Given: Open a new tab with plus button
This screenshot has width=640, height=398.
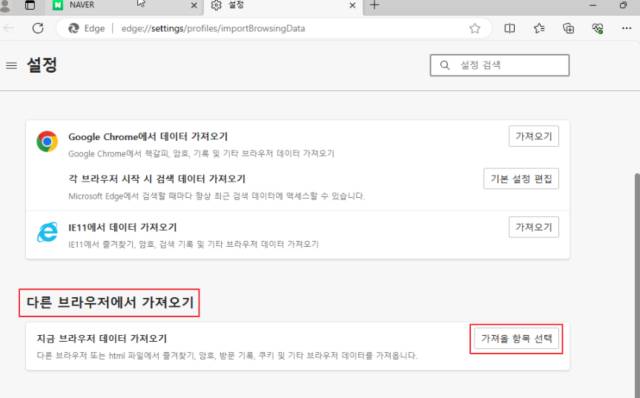Looking at the screenshot, I should pos(374,5).
